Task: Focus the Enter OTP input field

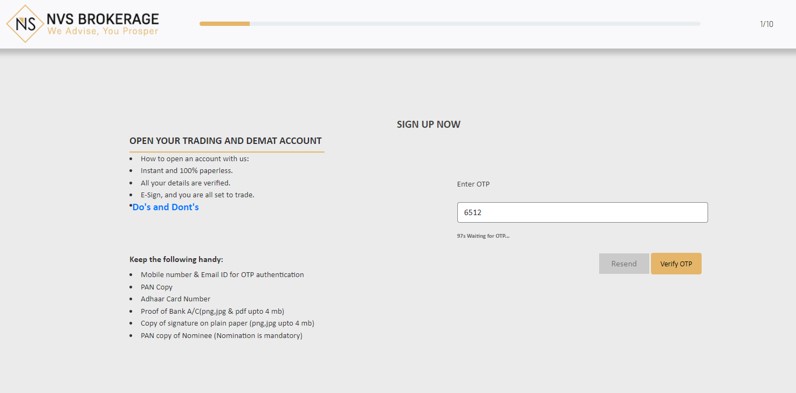Action: click(582, 212)
